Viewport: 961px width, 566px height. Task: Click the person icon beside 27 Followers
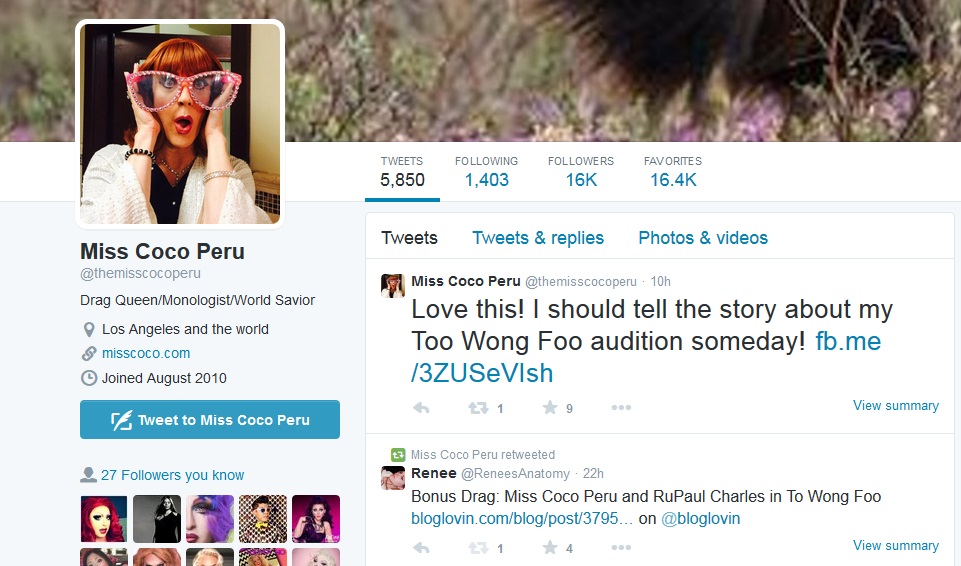(89, 475)
